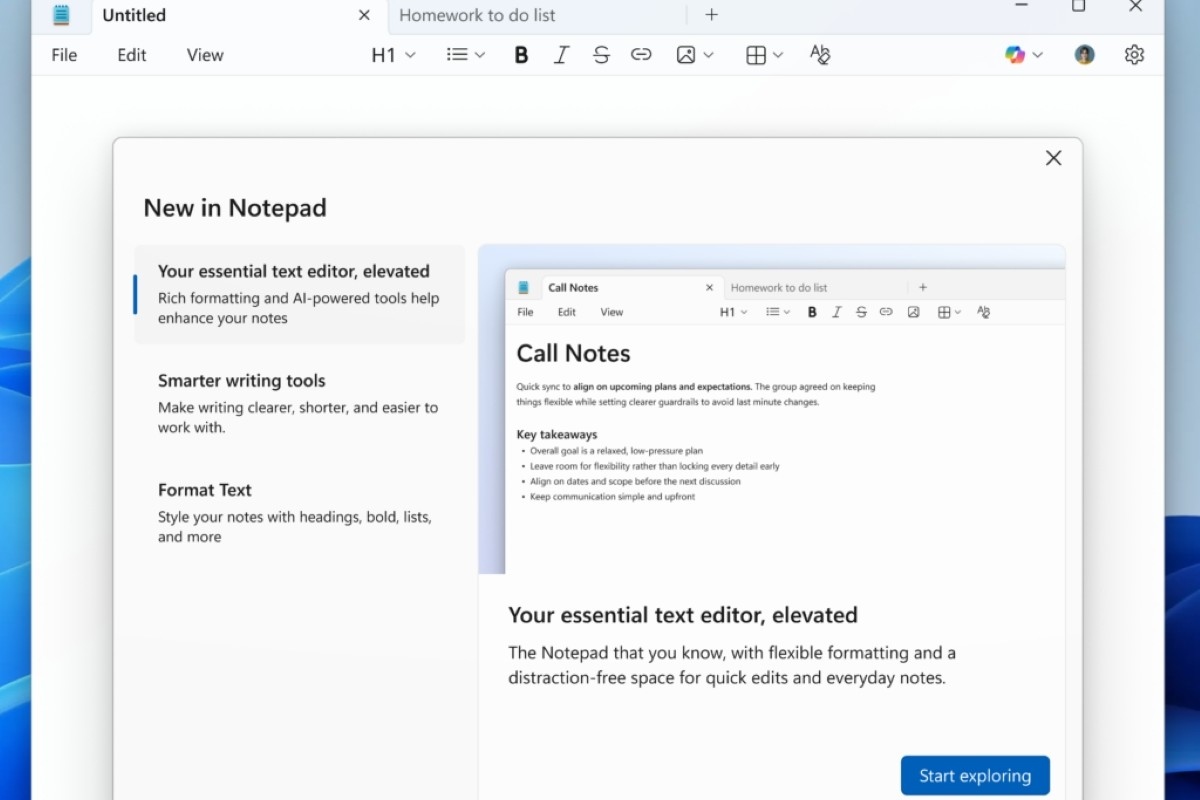
Task: Apply strikethrough formatting
Action: point(601,55)
